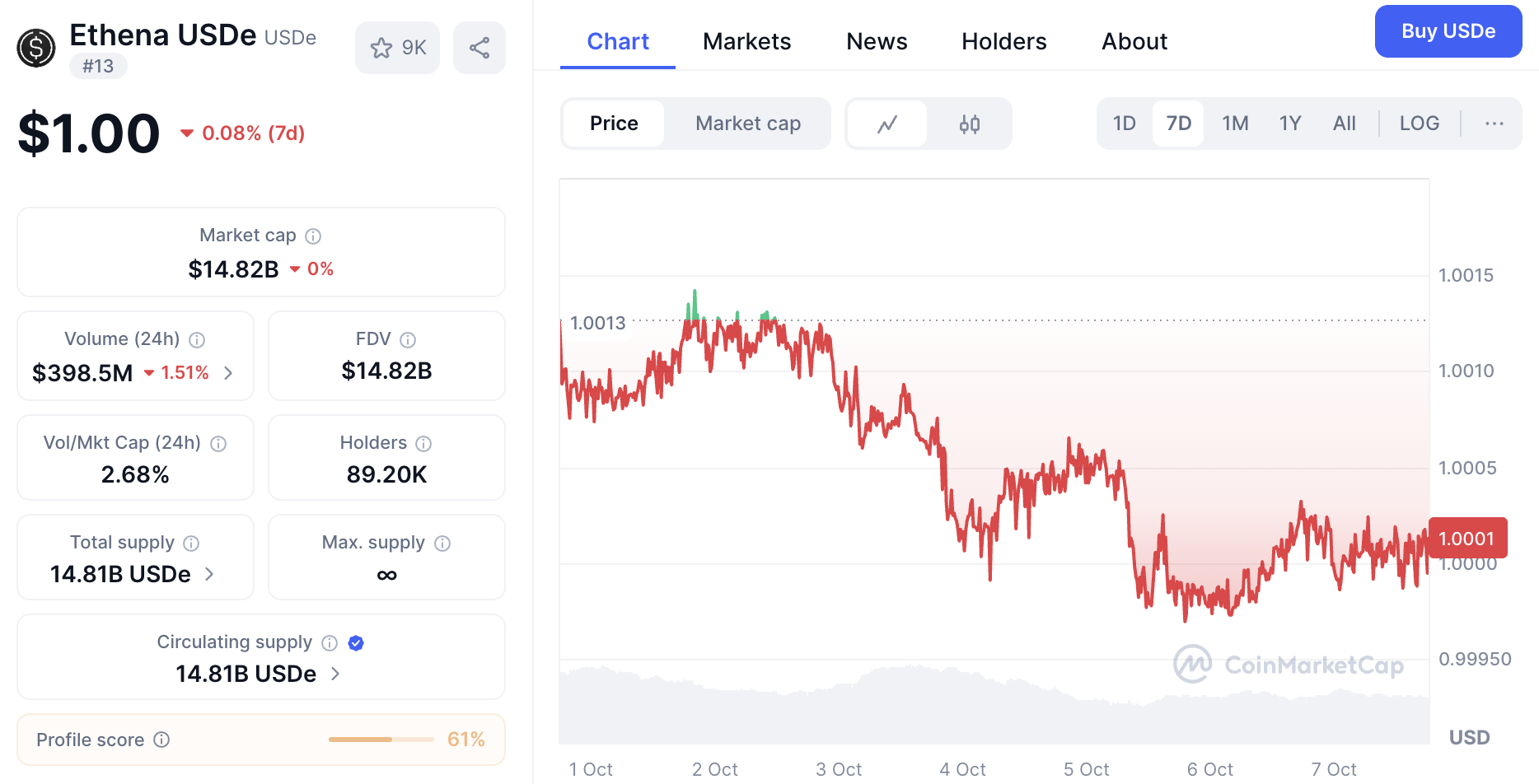Switch to candlestick chart icon
Viewport: 1539px width, 784px height.
pyautogui.click(x=970, y=124)
